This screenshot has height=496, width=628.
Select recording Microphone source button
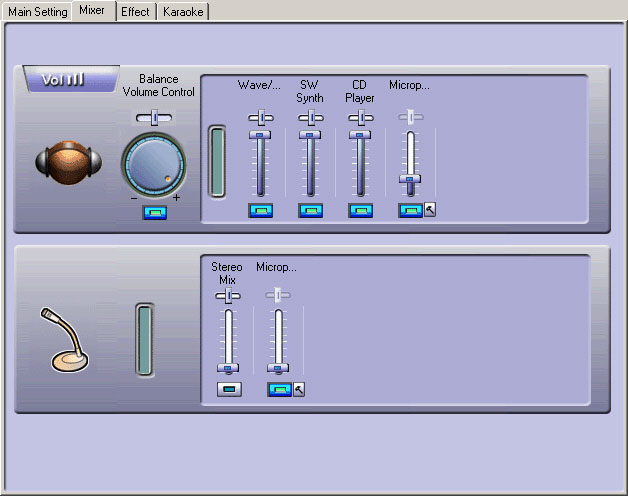coord(279,389)
